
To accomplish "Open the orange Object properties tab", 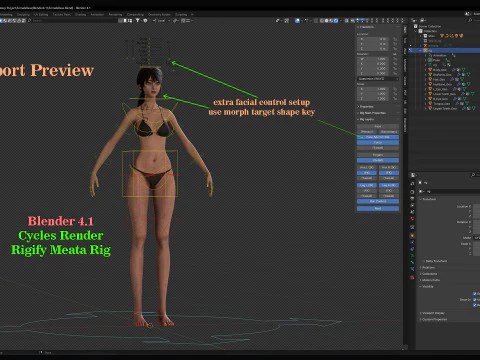I will (x=412, y=236).
